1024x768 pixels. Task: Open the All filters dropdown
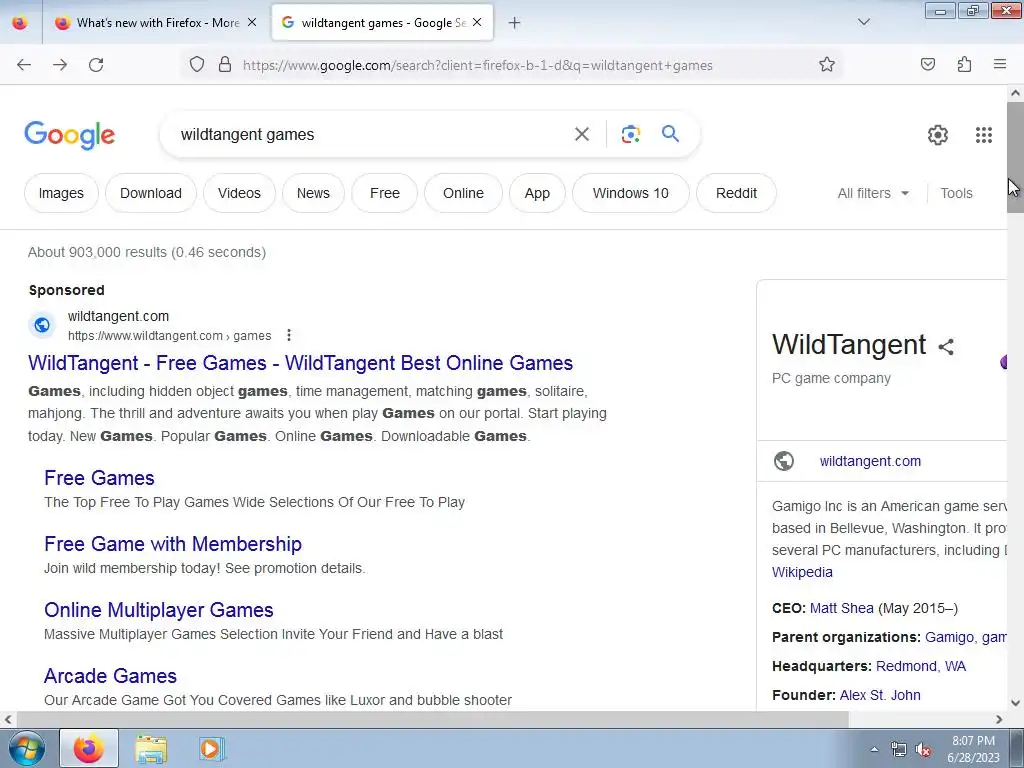[x=873, y=193]
